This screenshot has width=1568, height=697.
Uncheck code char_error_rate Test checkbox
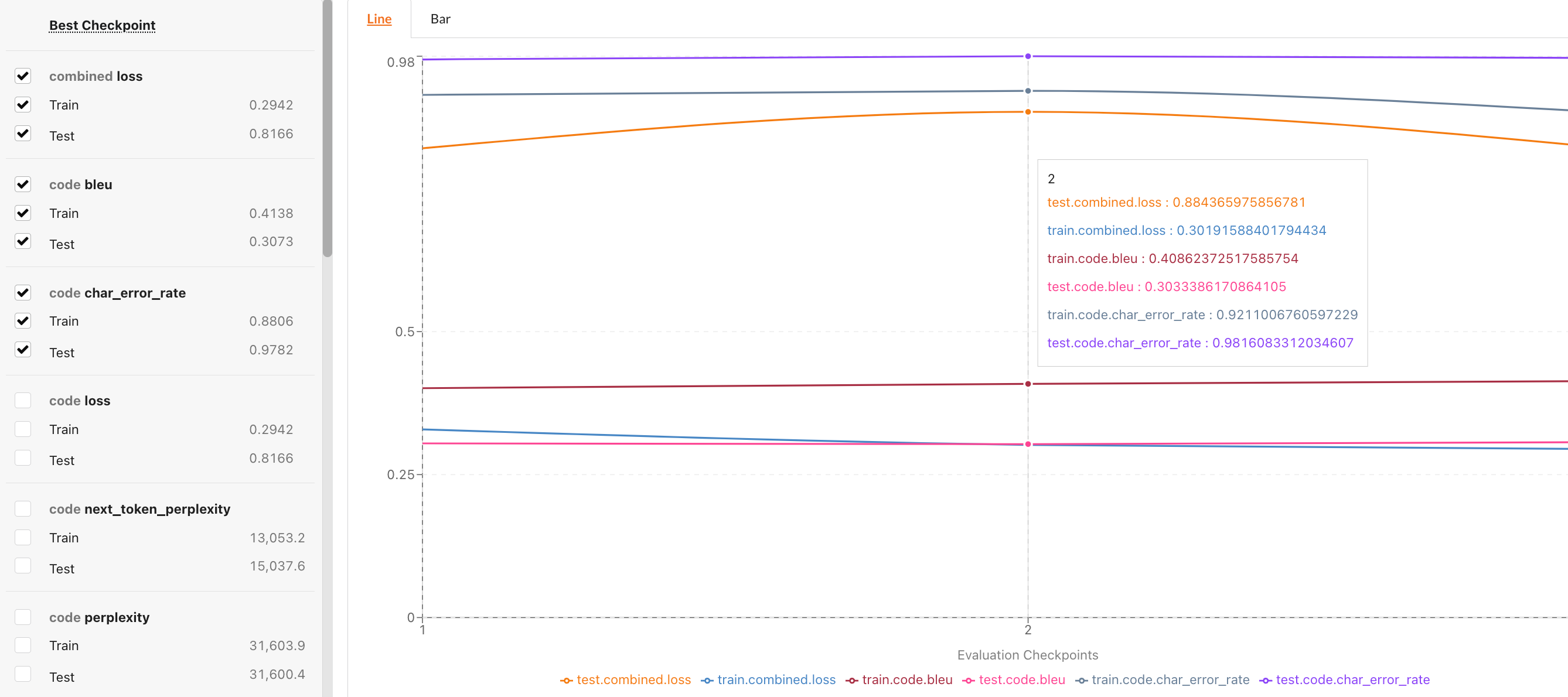(x=23, y=350)
